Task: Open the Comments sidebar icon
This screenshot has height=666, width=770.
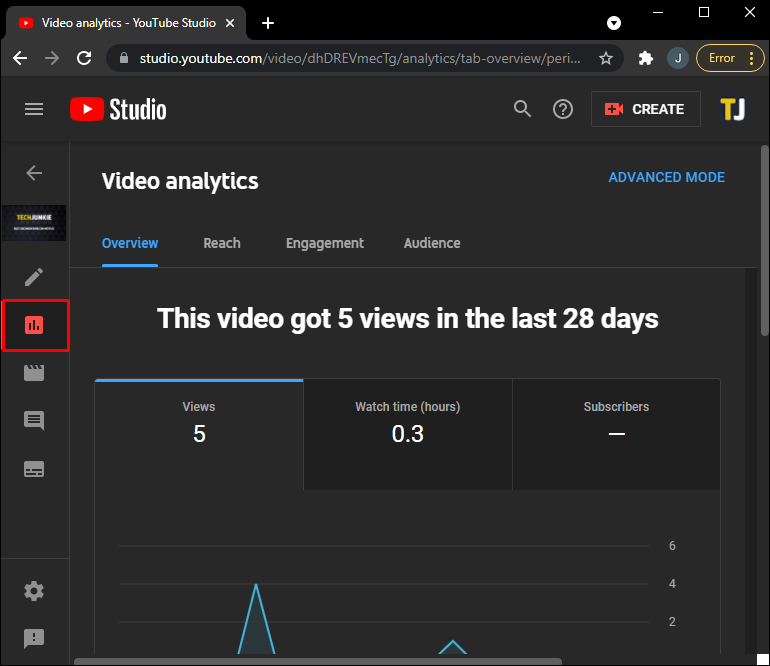Action: click(34, 421)
